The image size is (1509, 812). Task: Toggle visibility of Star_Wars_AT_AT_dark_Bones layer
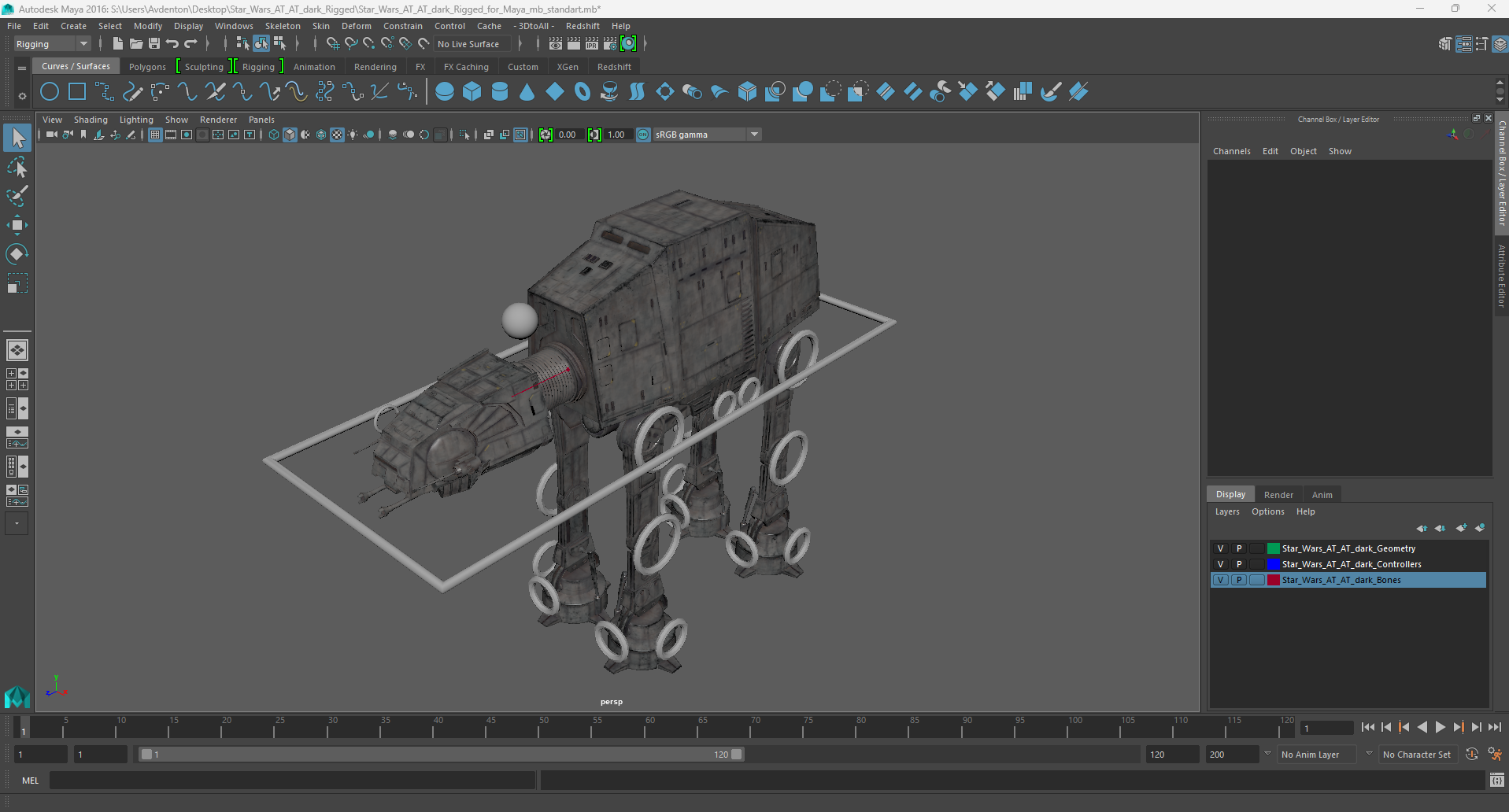(1220, 580)
